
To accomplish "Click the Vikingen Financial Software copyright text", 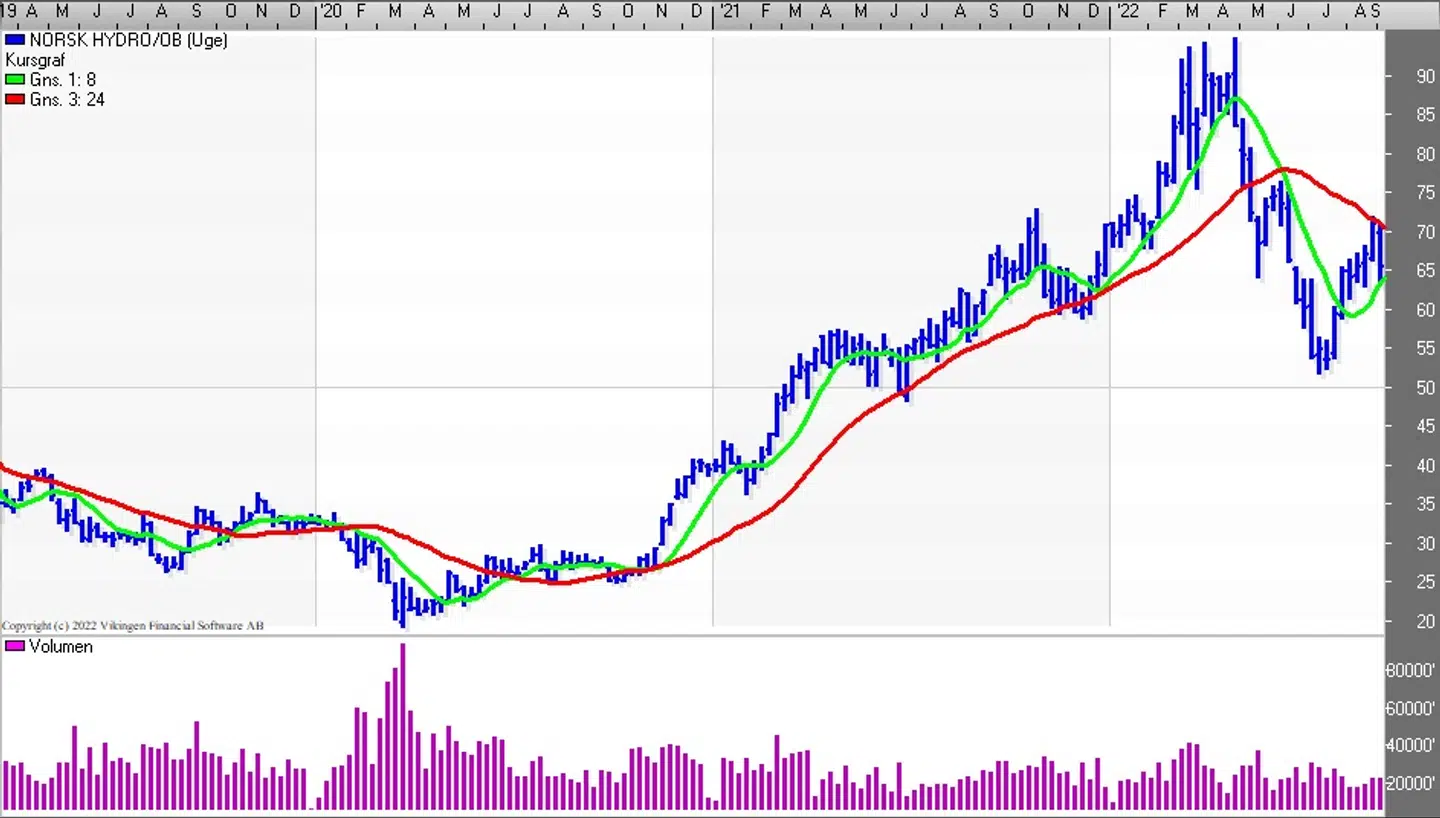I will pos(133,626).
